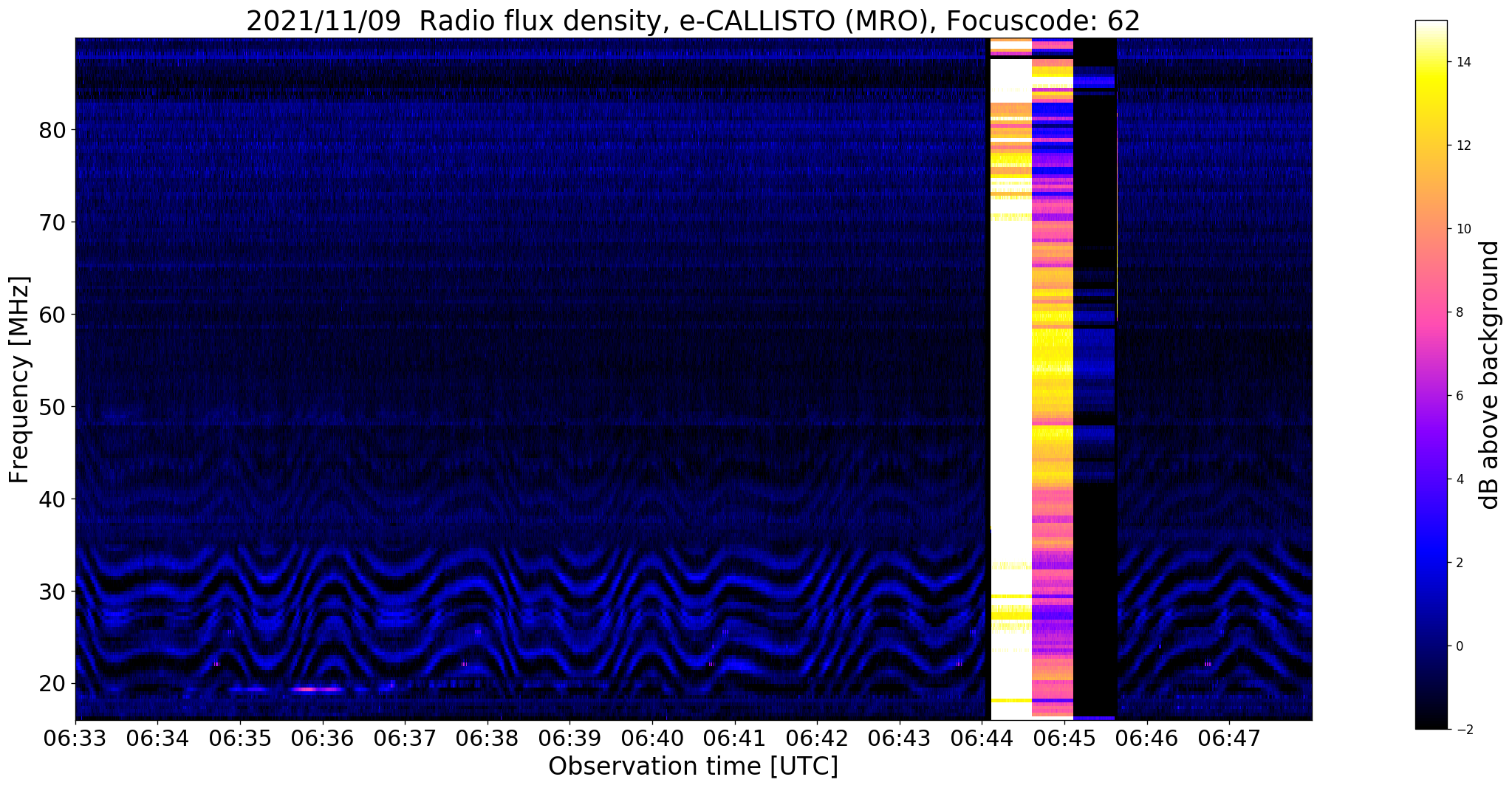Click the 06:34 time tick label
1512x788 pixels.
157,738
